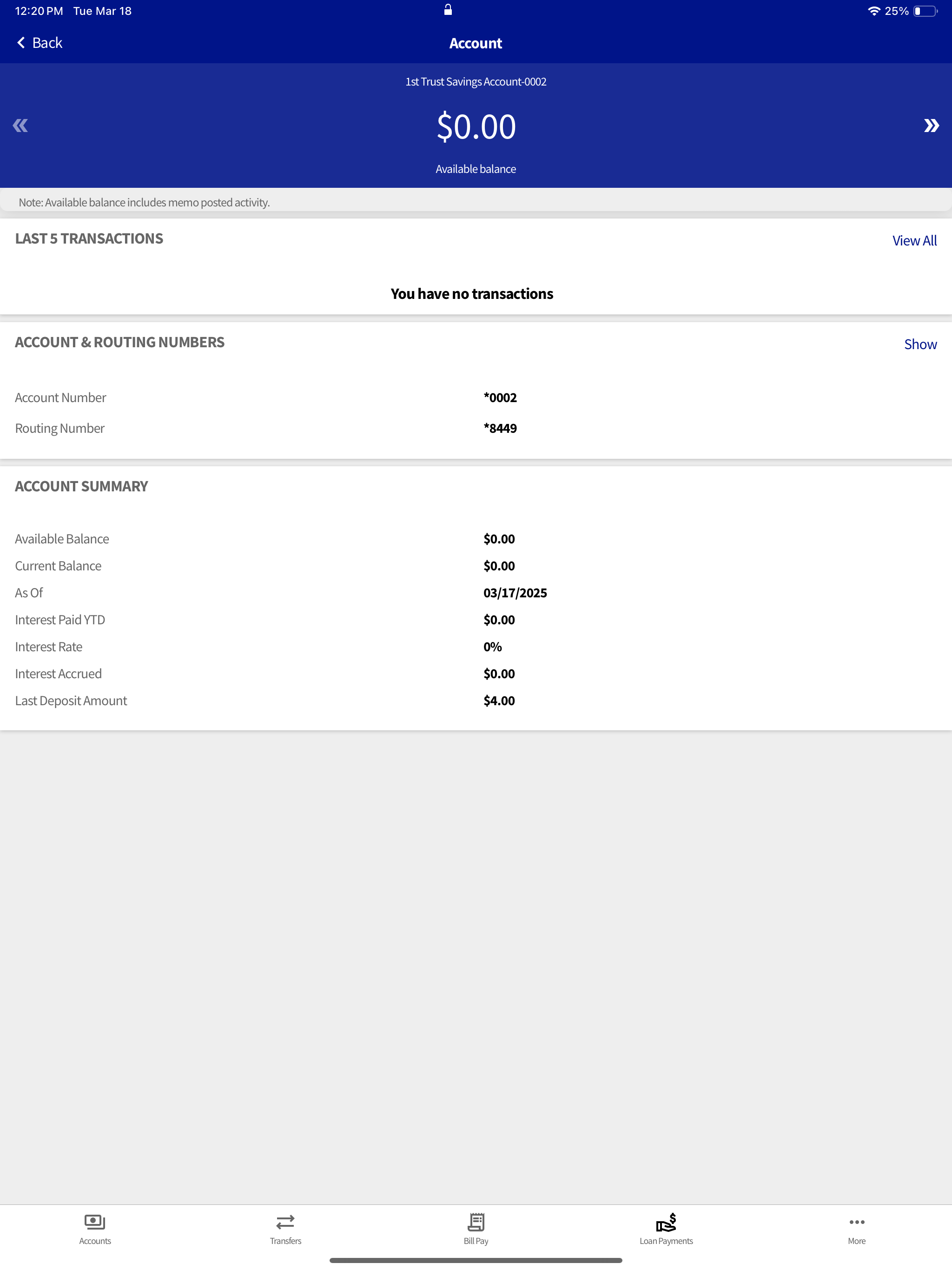Select 1st Trust Savings Account-0002 label
952x1270 pixels.
pyautogui.click(x=476, y=81)
